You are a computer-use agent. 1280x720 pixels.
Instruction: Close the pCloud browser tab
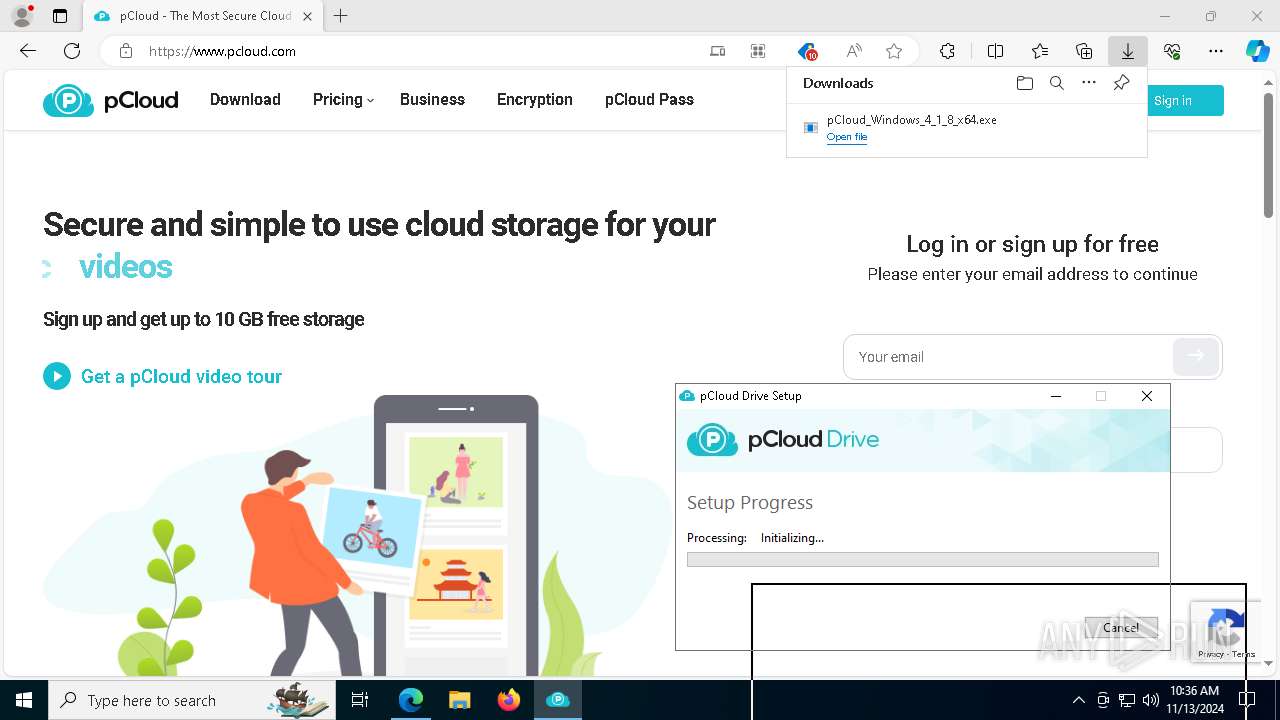[x=307, y=16]
